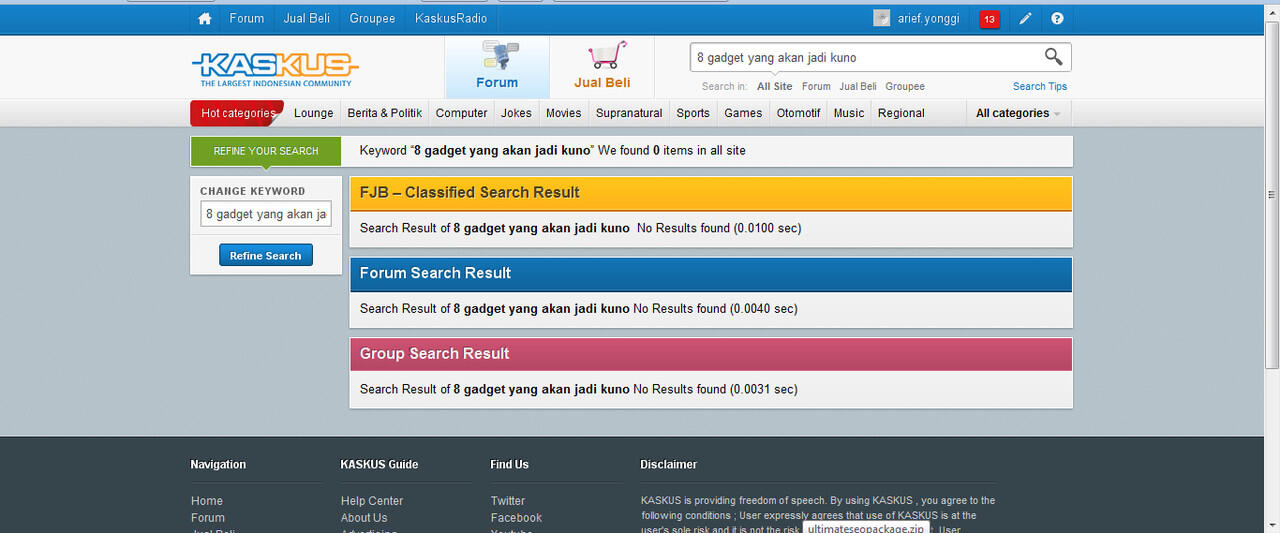Expand the All categories dropdown

point(1018,113)
